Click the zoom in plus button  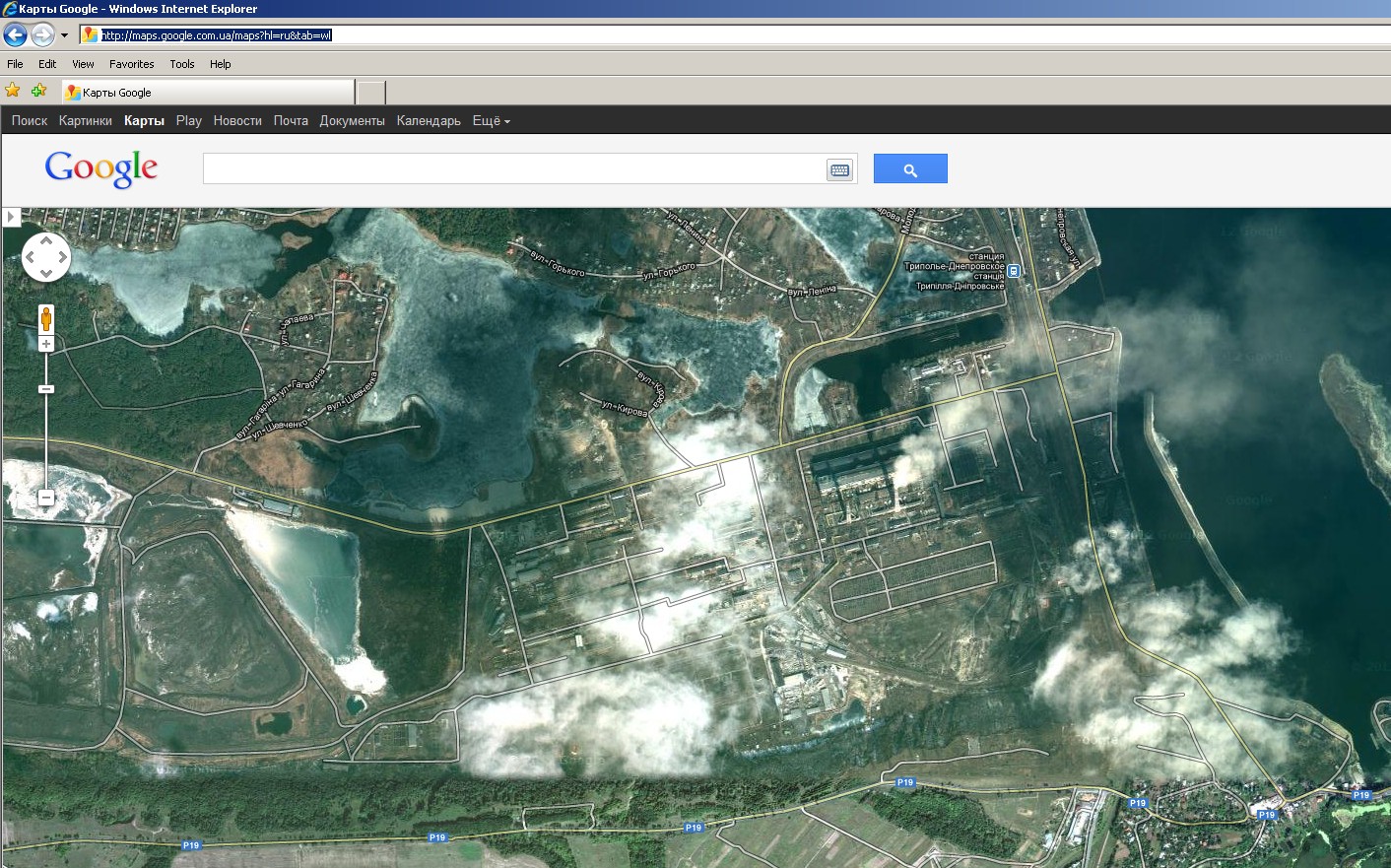[x=46, y=344]
